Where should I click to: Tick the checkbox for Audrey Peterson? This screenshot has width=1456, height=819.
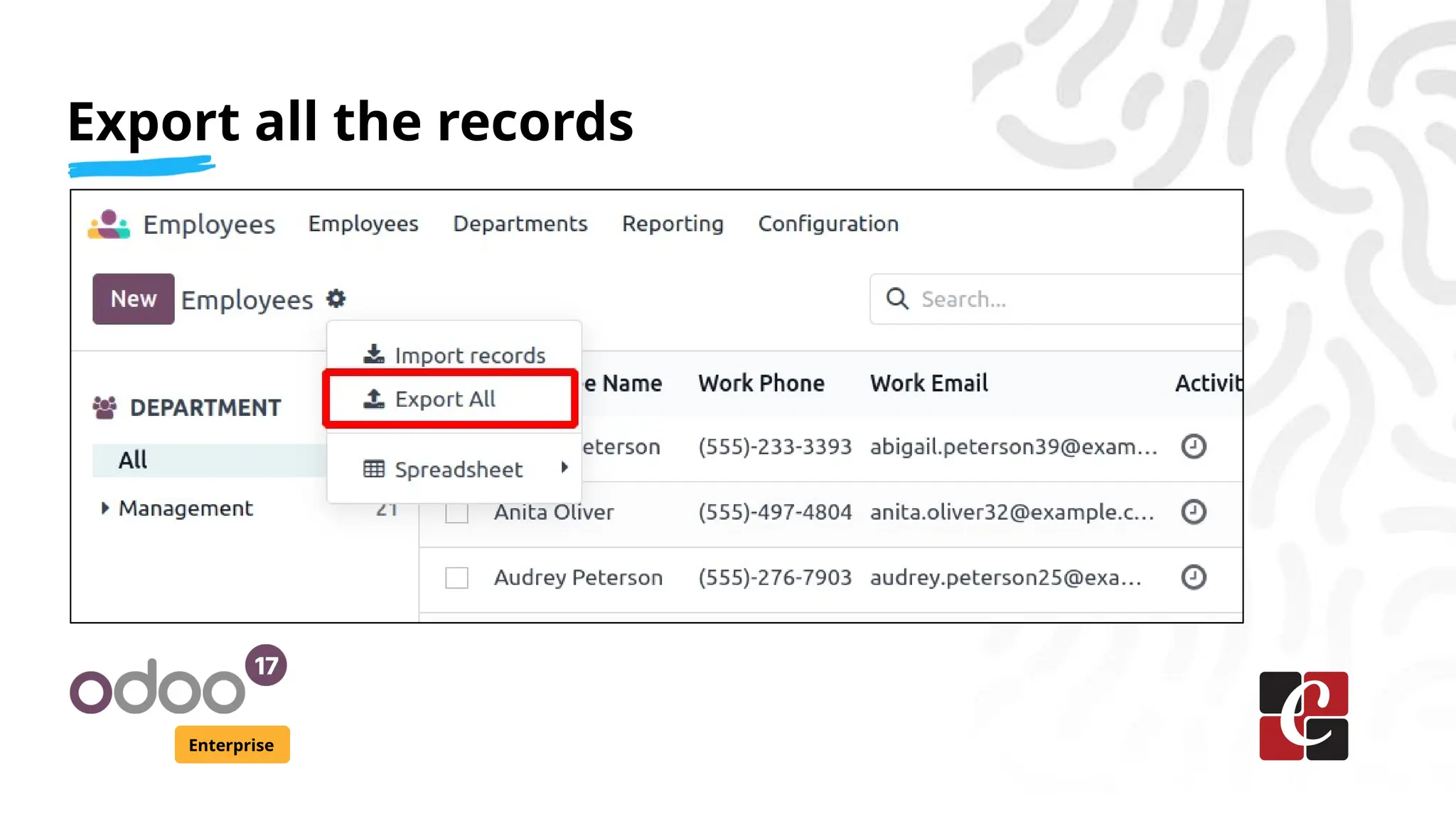456,578
